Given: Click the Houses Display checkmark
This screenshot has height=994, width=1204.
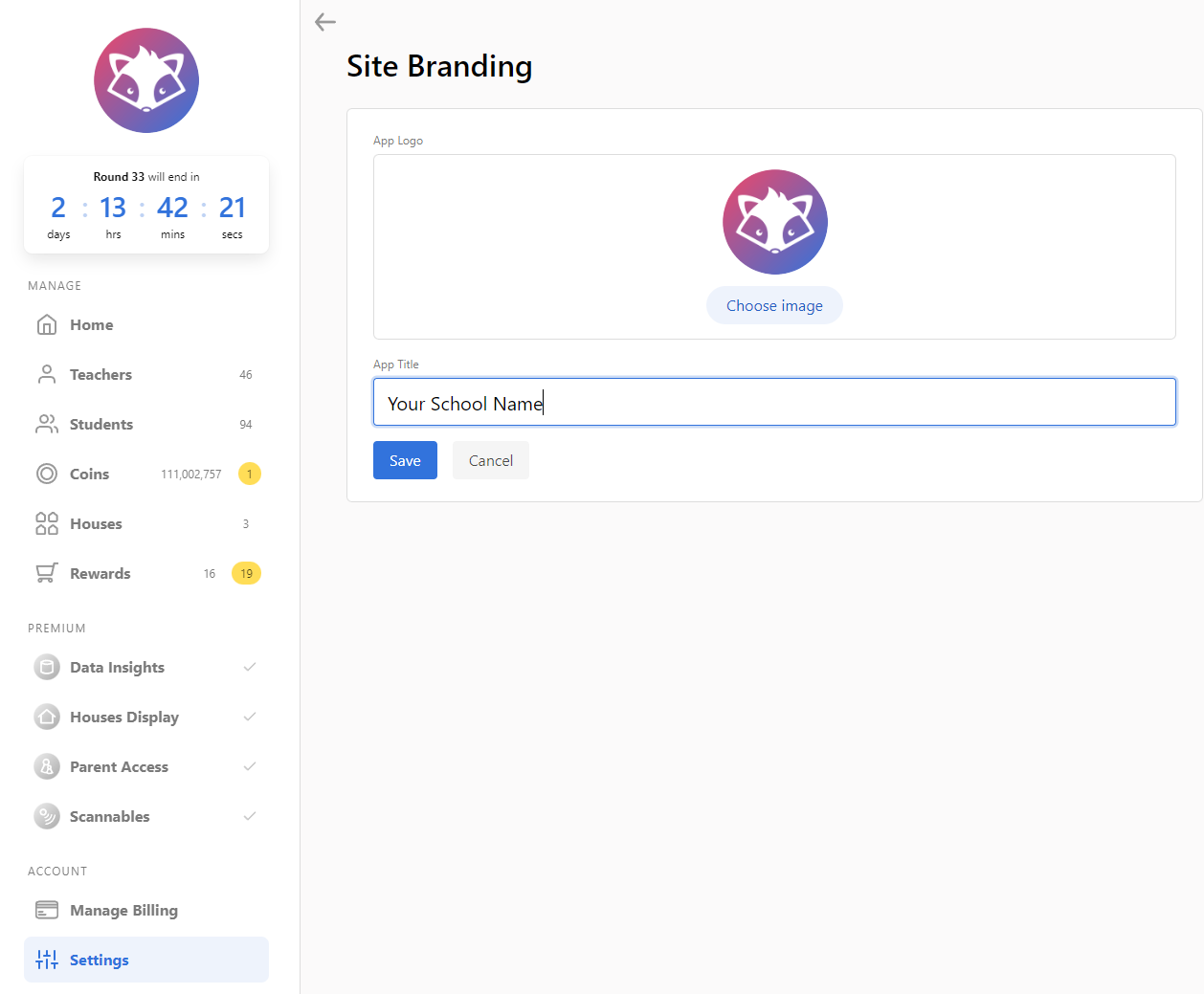Looking at the screenshot, I should tap(250, 718).
